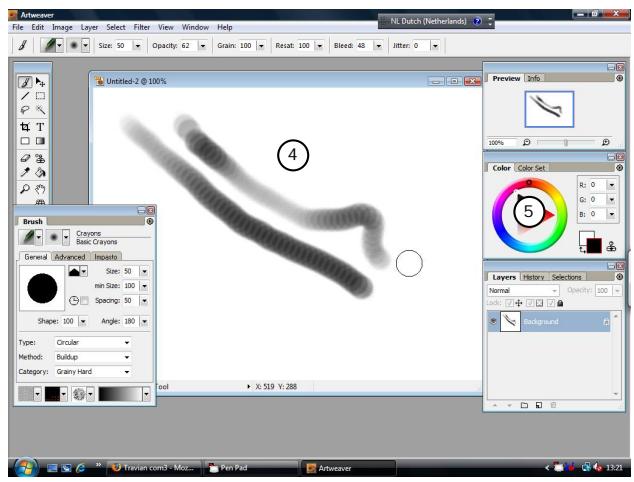The image size is (634, 482).
Task: Click the gradient swatch in Brush panel
Action: [120, 394]
